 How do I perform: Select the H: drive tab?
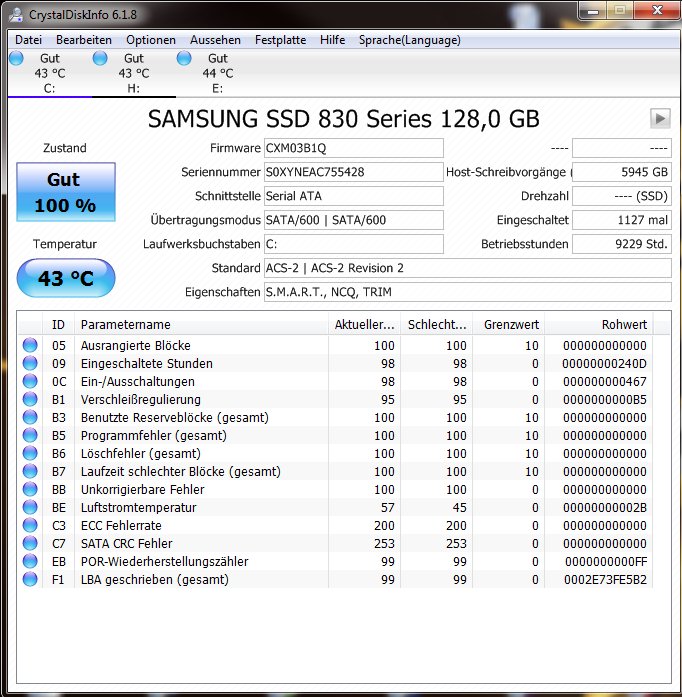134,73
